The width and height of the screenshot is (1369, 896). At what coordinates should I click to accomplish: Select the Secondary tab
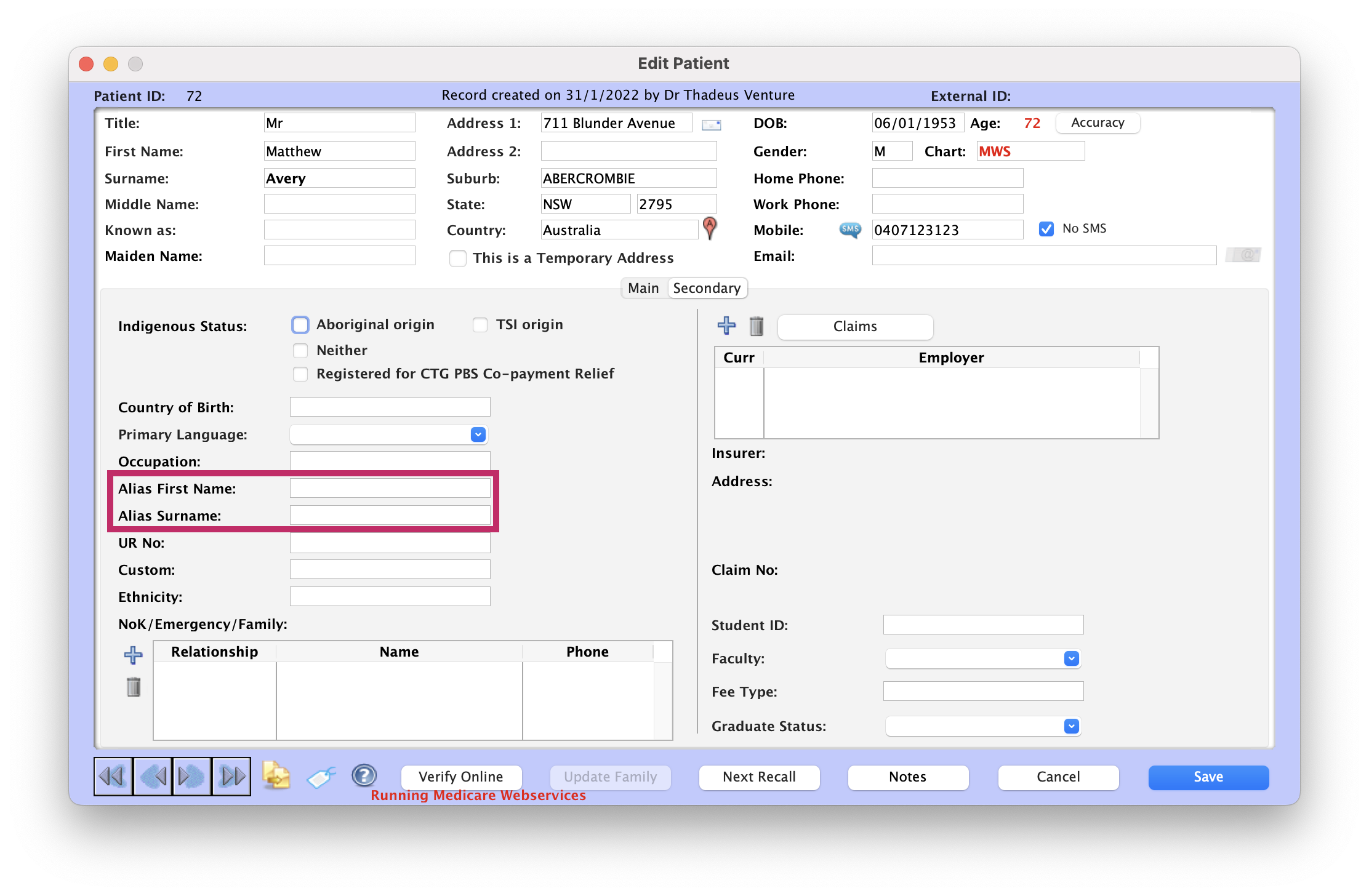[707, 287]
